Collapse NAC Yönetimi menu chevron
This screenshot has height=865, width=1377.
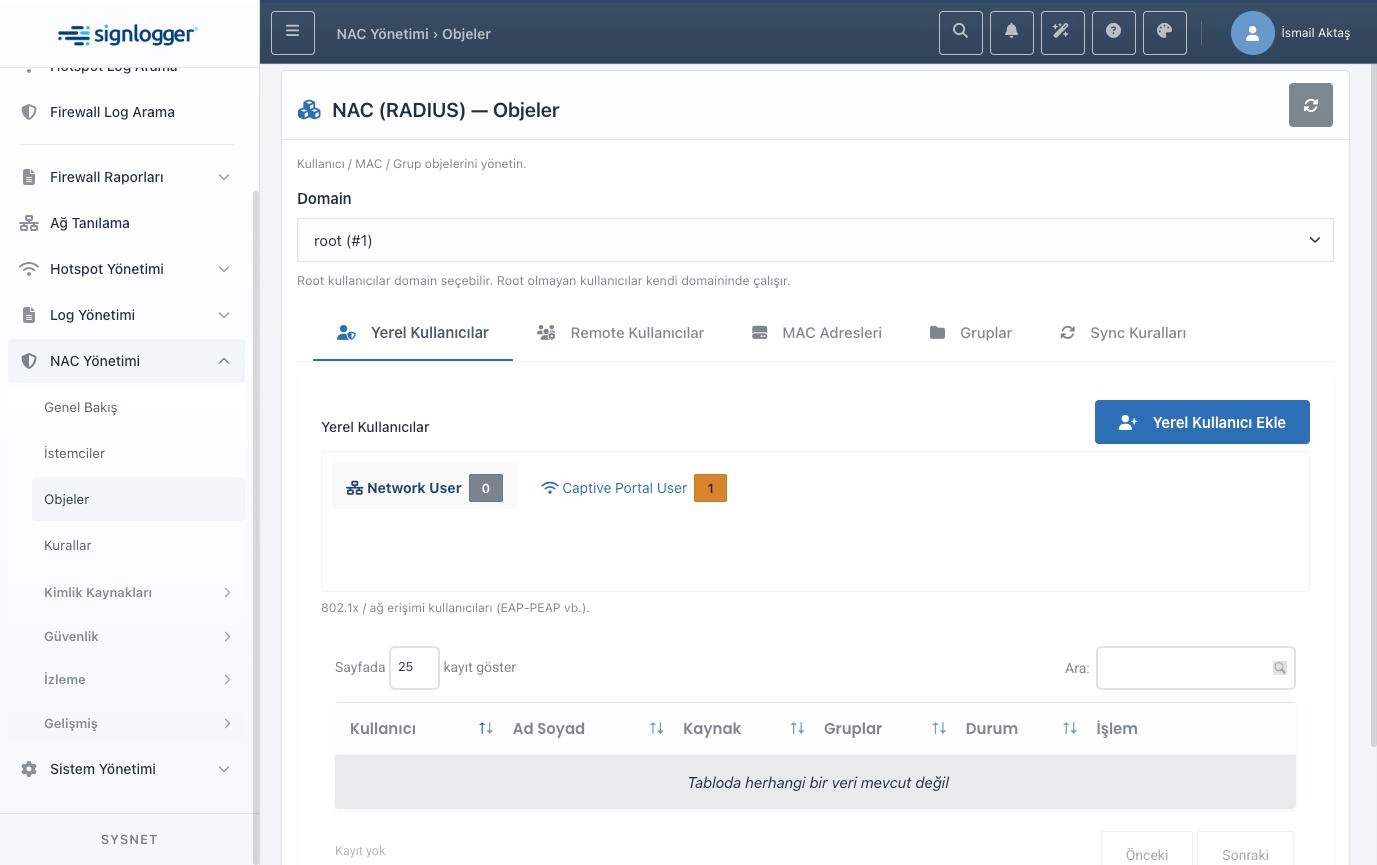(x=224, y=361)
